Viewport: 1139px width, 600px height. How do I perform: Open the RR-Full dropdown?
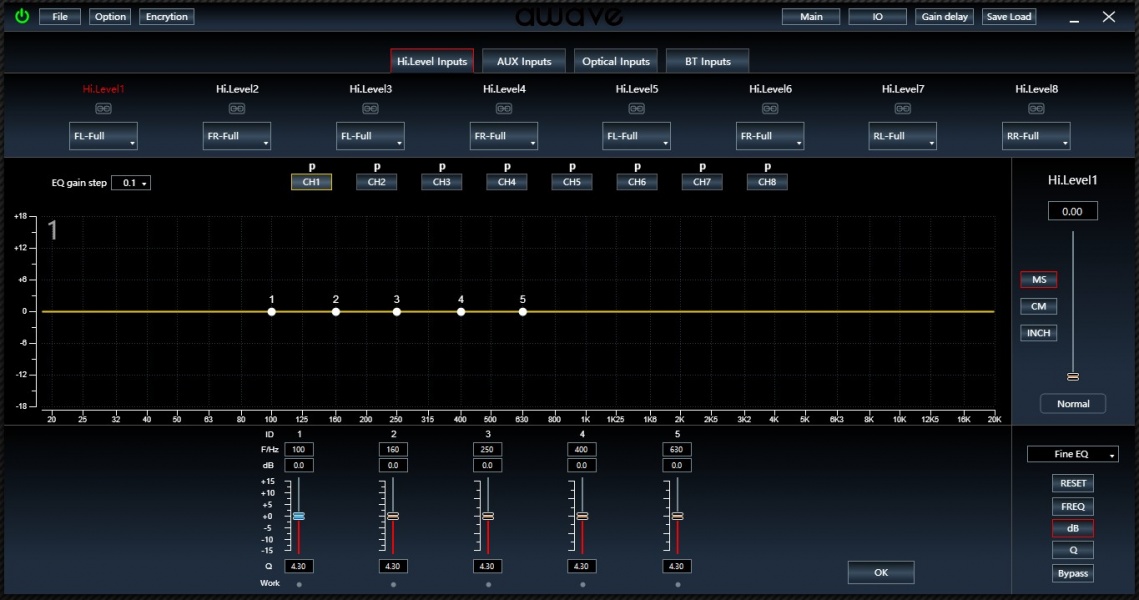click(1037, 136)
